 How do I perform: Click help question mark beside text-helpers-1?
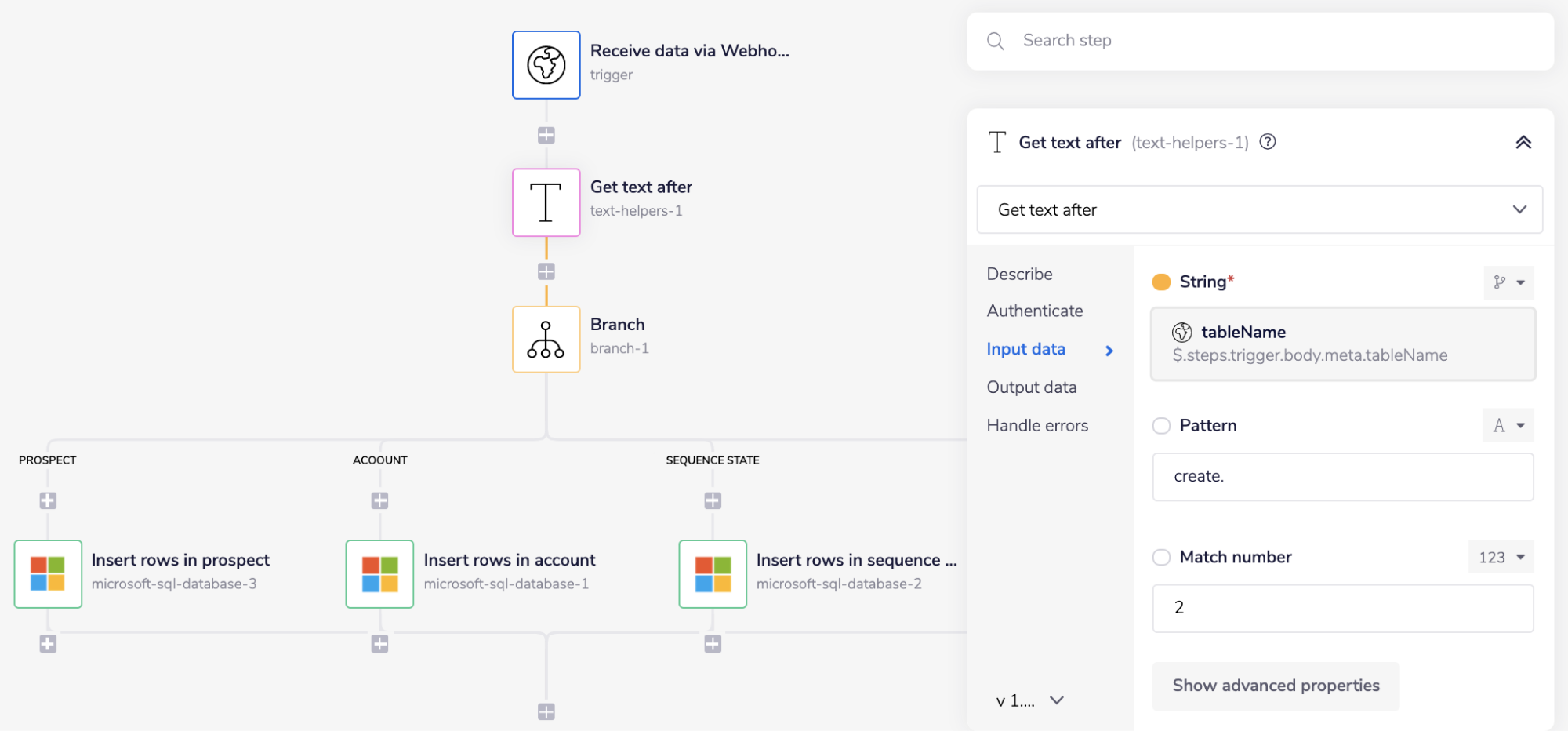click(x=1268, y=142)
